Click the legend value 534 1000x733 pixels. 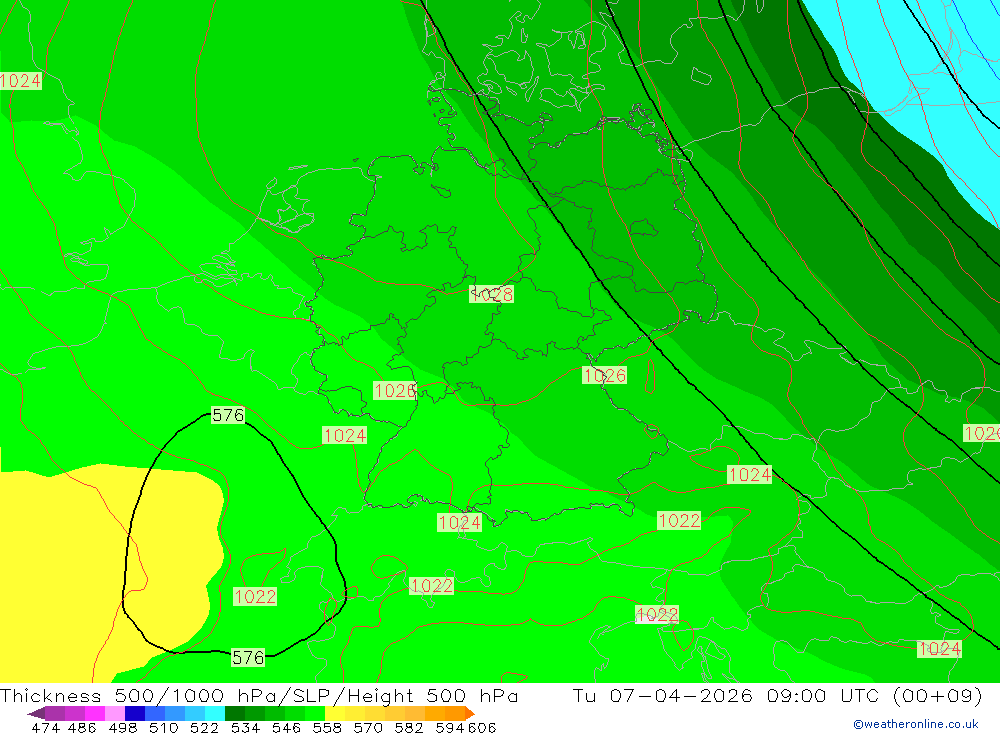click(245, 728)
